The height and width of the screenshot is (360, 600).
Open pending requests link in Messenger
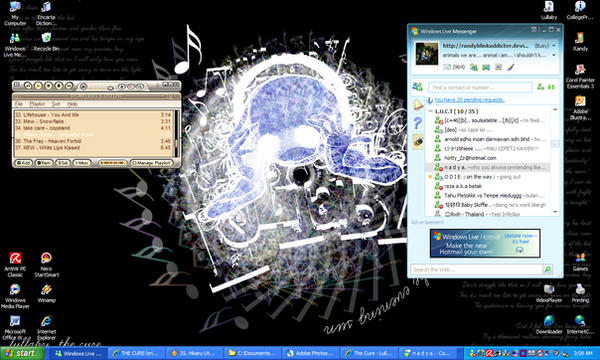pyautogui.click(x=469, y=100)
